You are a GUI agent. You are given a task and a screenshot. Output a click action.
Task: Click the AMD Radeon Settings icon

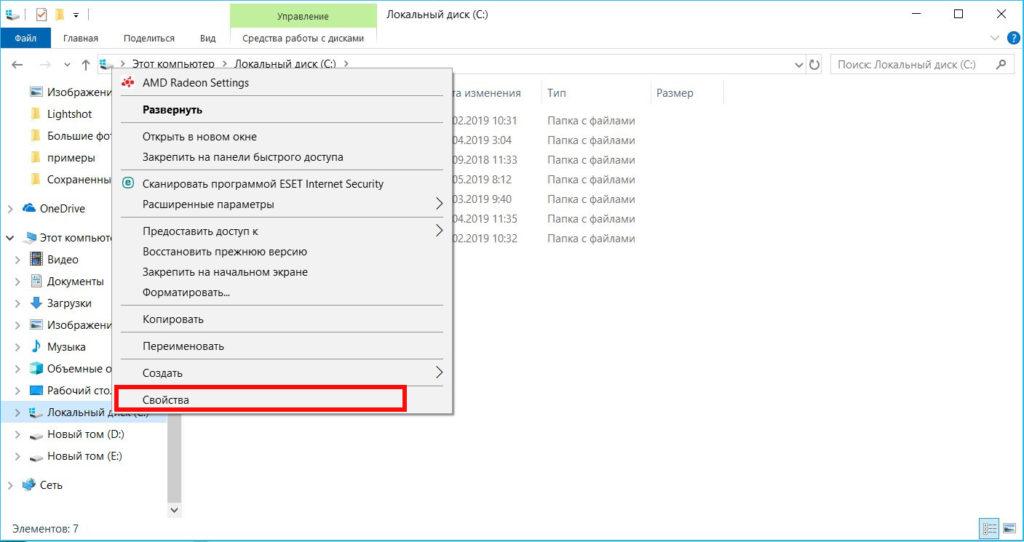point(127,83)
